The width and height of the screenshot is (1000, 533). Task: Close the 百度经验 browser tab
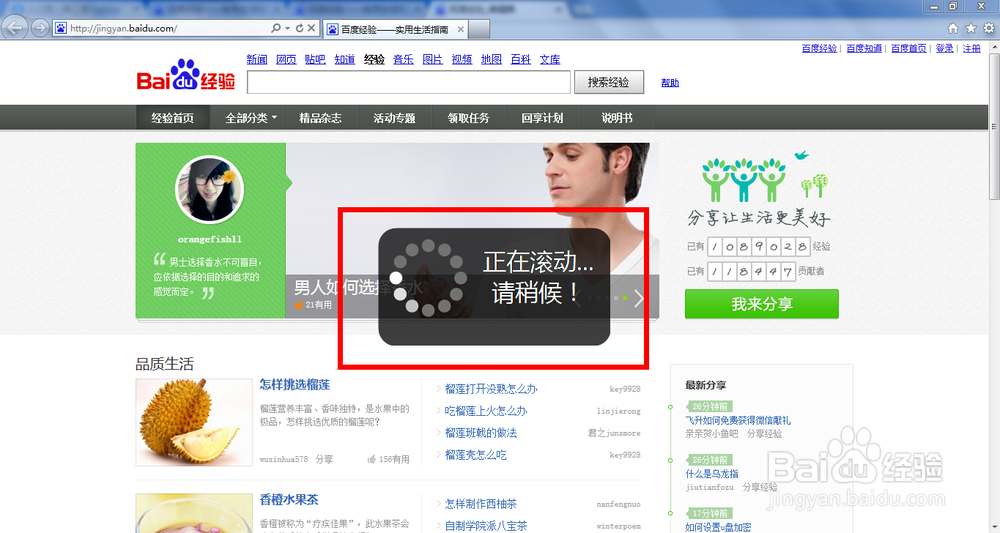460,29
